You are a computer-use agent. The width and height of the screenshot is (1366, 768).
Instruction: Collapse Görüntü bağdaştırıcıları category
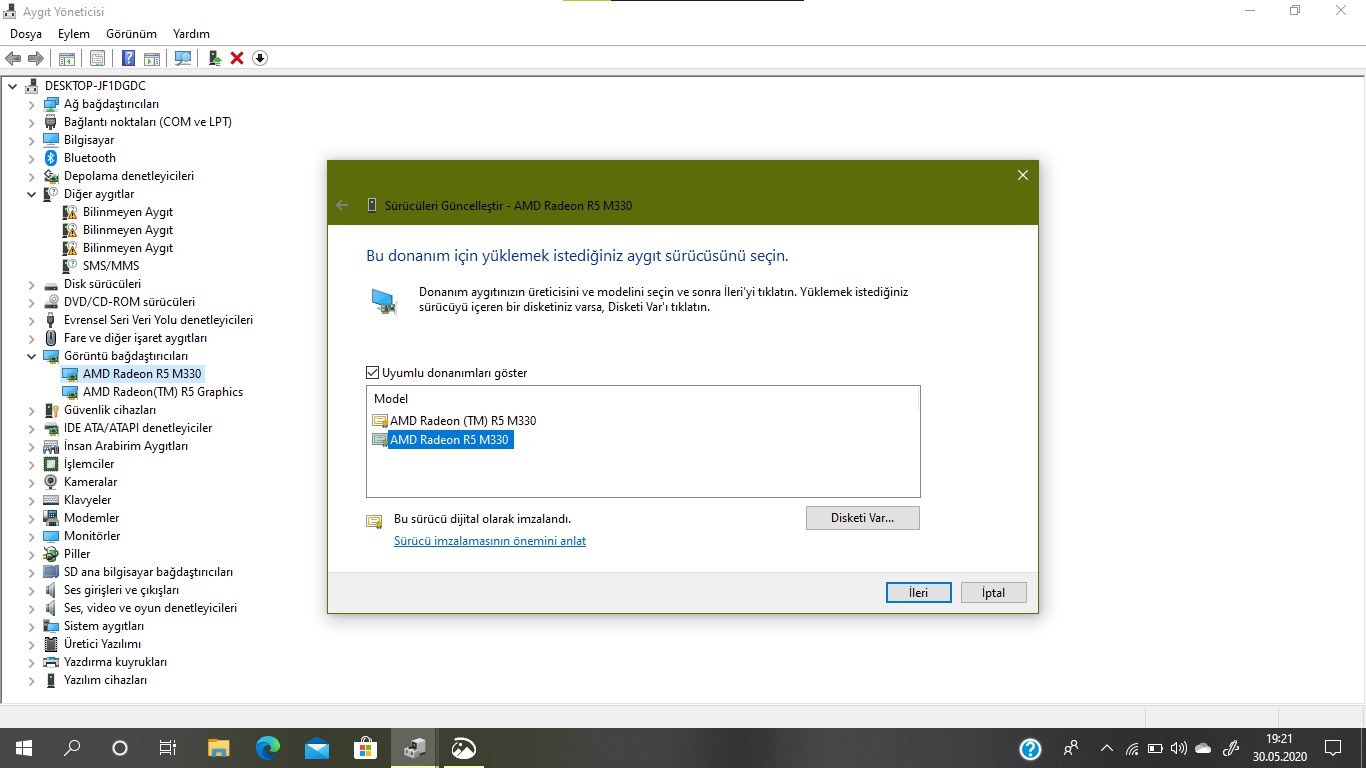(32, 356)
